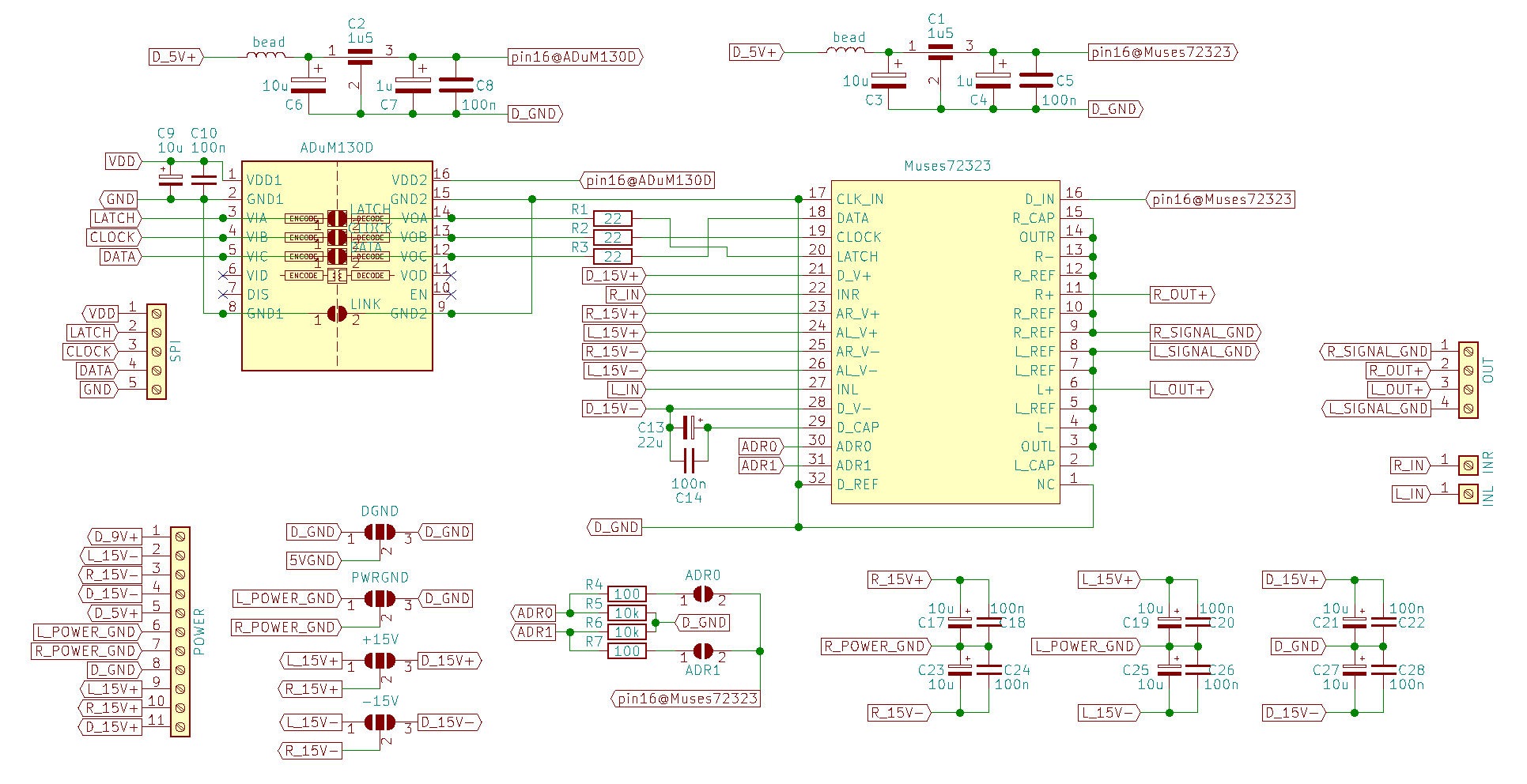Select capacitor C8 100n symbol
The height and width of the screenshot is (784, 1527).
click(456, 85)
